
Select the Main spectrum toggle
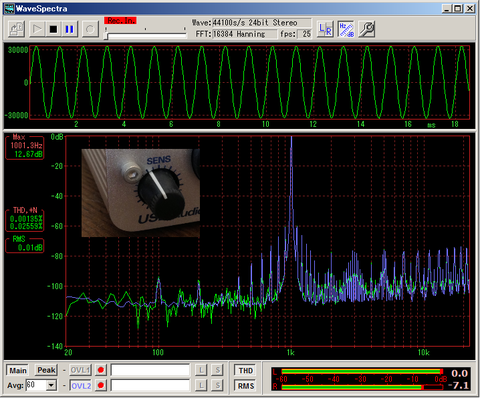pyautogui.click(x=18, y=370)
